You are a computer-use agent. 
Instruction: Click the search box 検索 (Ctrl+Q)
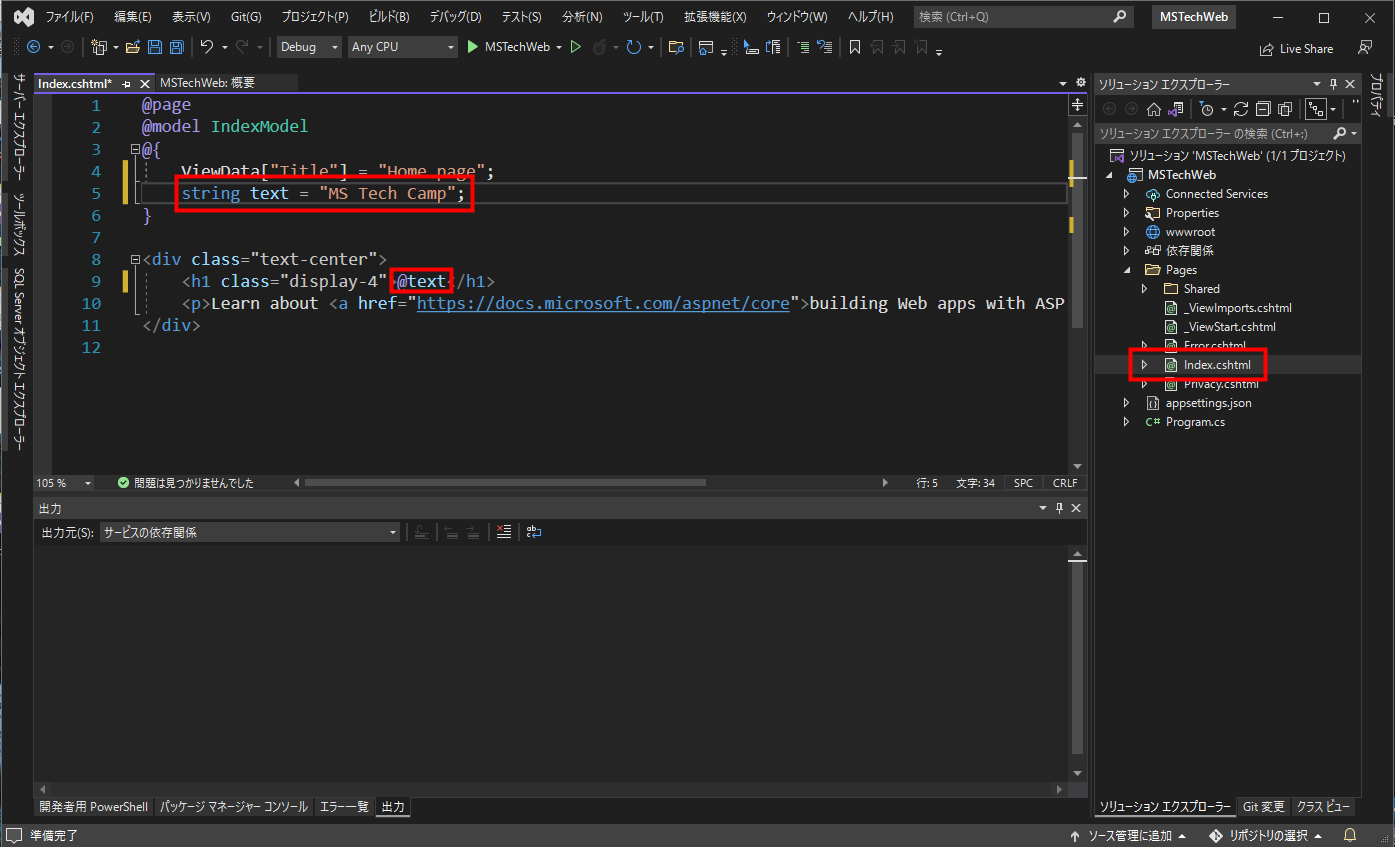[x=1026, y=17]
